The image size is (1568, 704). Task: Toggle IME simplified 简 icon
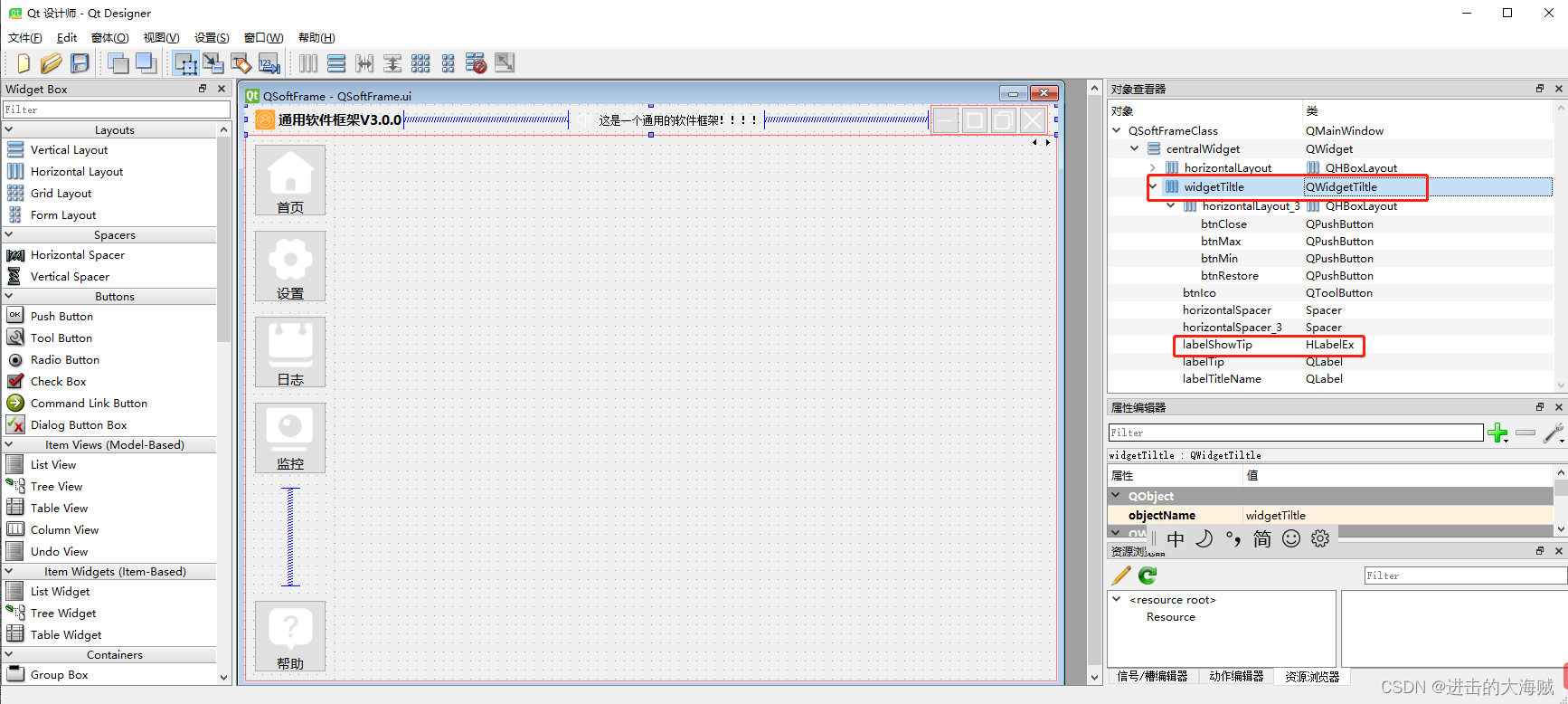[x=1262, y=539]
